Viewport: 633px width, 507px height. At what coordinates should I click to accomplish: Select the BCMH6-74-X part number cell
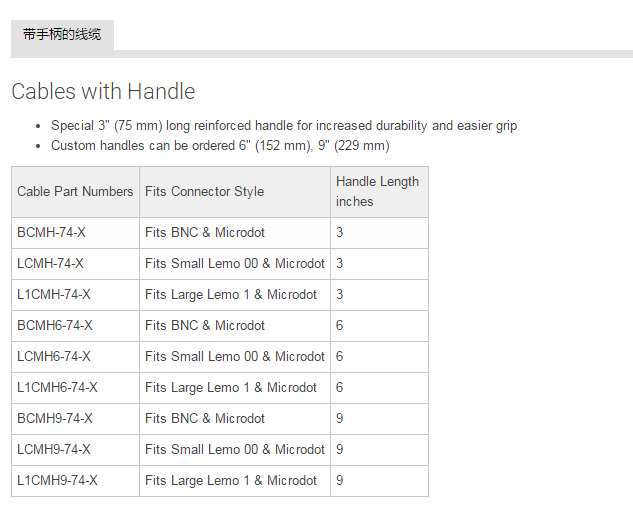click(x=55, y=326)
